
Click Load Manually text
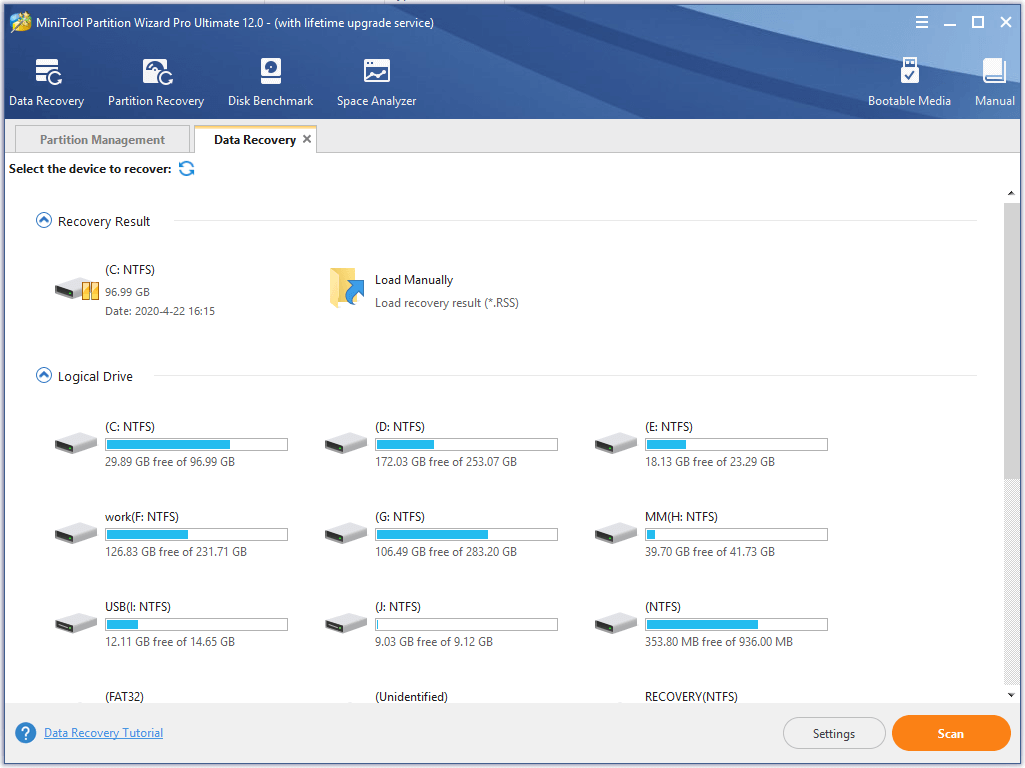pos(414,280)
